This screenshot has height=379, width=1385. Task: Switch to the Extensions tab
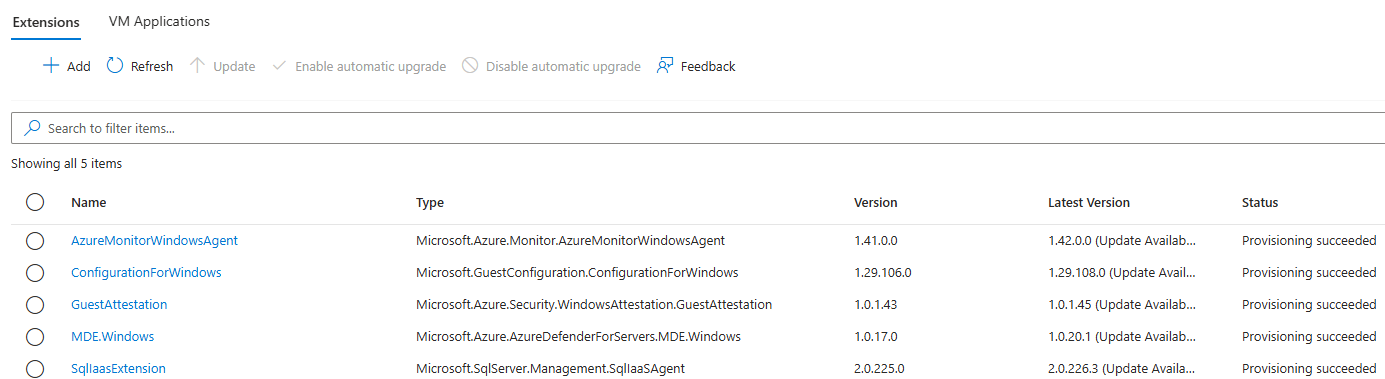(x=46, y=21)
